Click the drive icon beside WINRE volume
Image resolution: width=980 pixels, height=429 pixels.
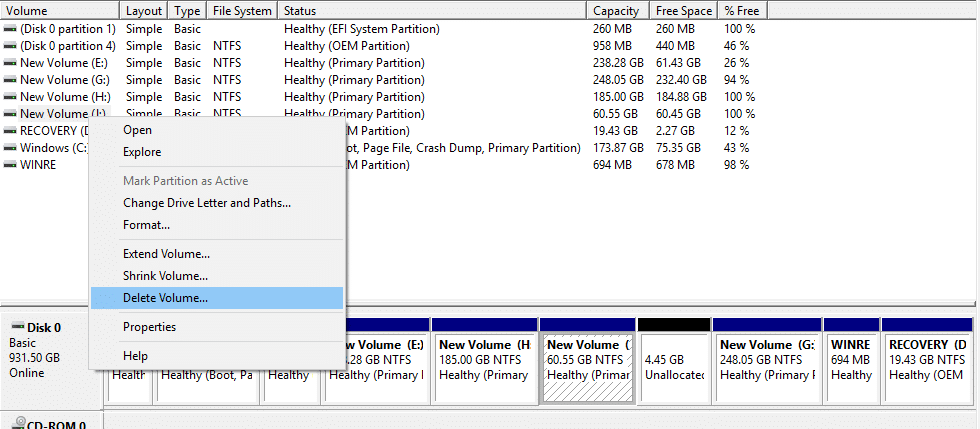tap(10, 165)
